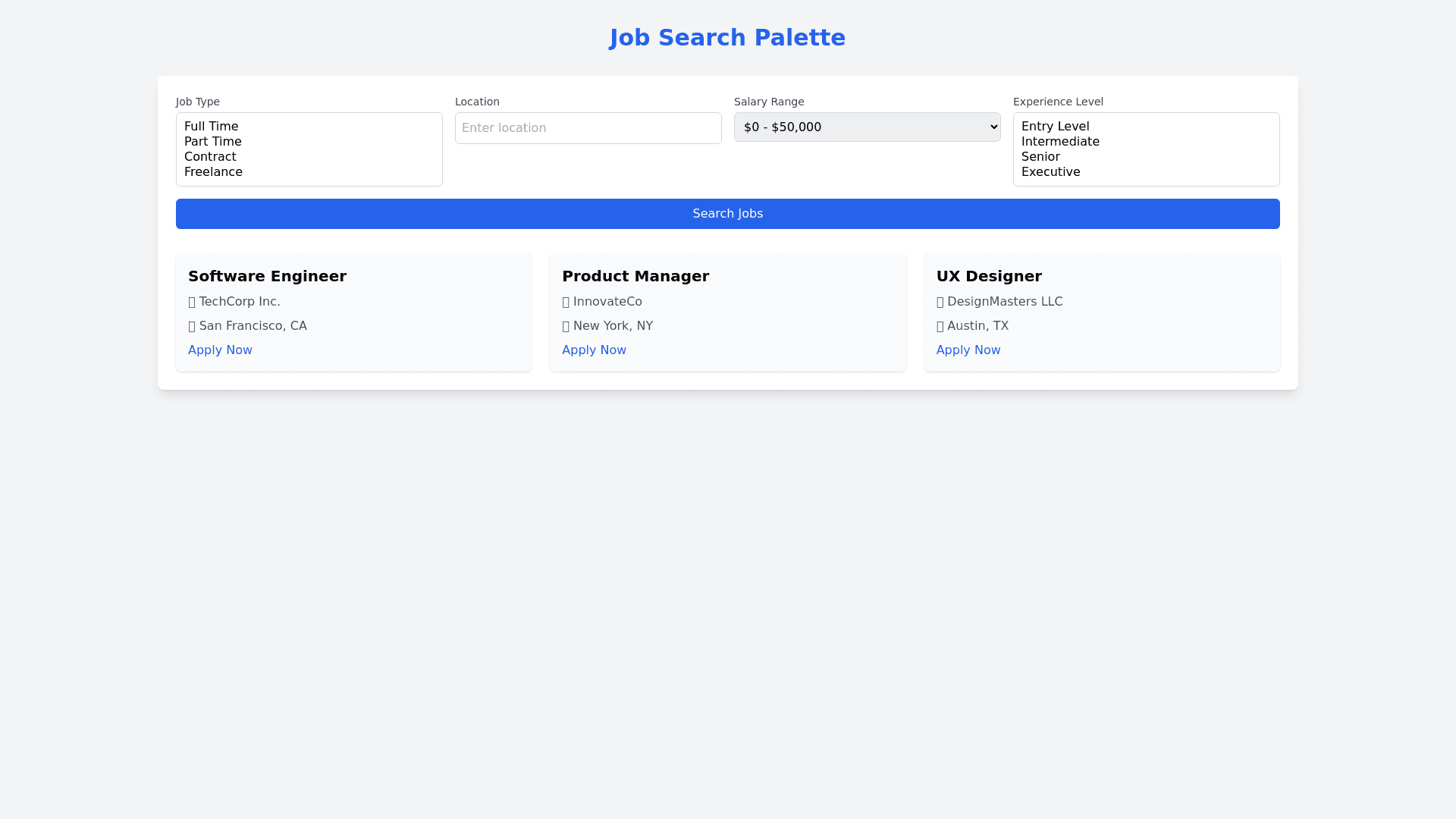This screenshot has width=1456, height=819.
Task: Pick Senior in Experience Level list
Action: [x=1040, y=157]
